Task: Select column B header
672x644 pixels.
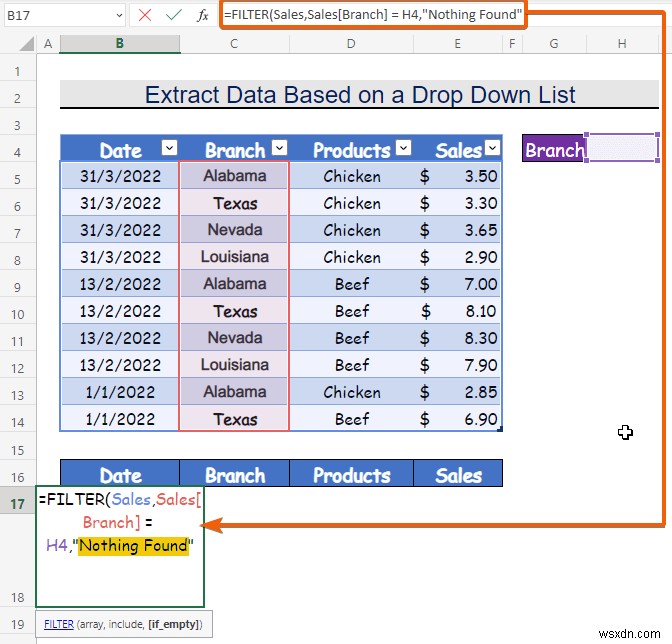Action: pos(120,43)
